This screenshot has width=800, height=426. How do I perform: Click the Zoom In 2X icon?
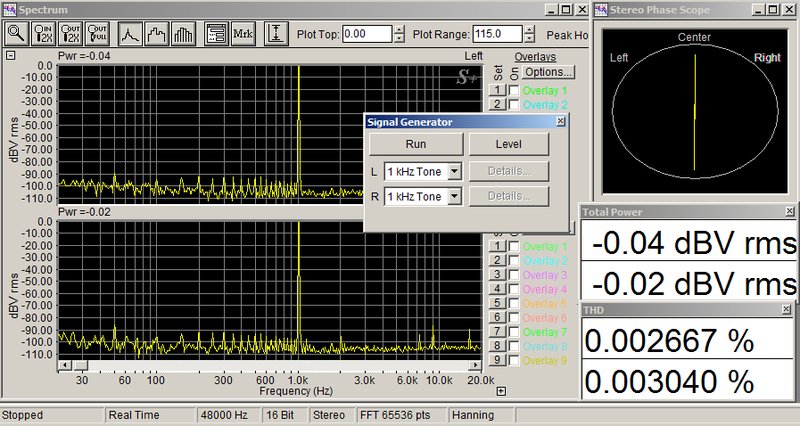[43, 34]
